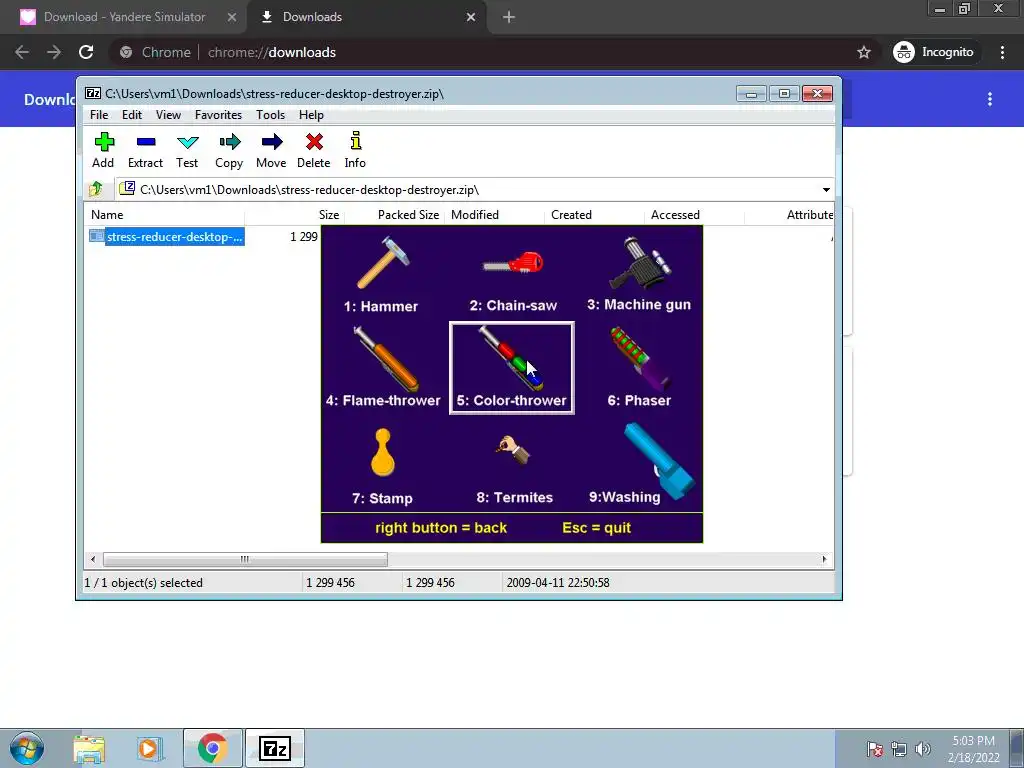
Task: Click the Copy toolbar icon
Action: coord(229,150)
